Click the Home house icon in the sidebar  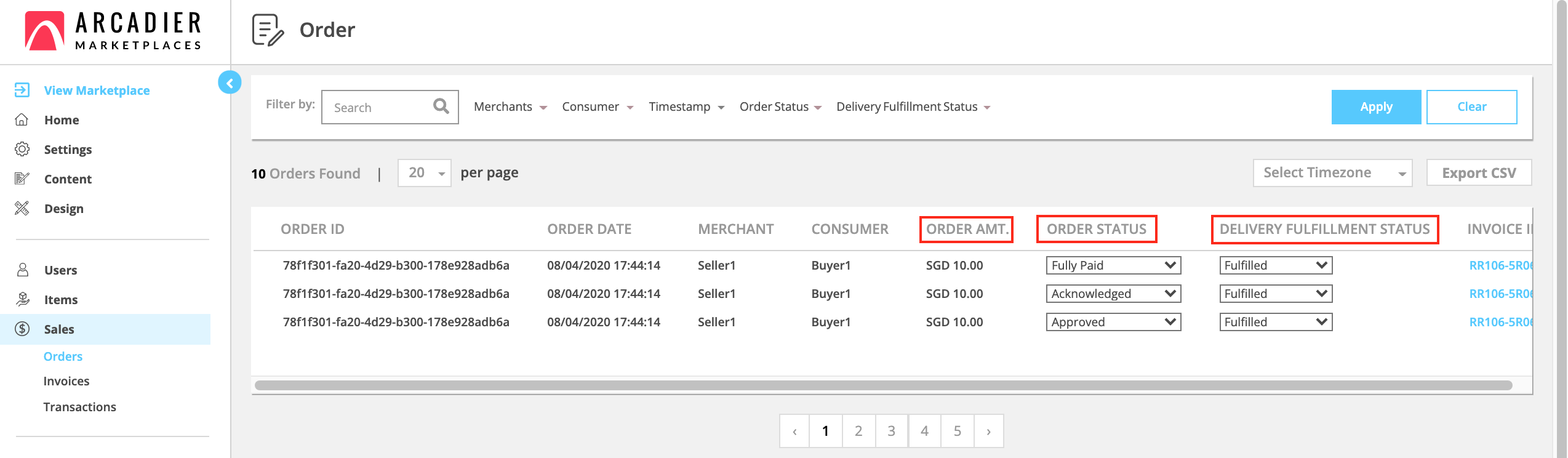[x=22, y=120]
